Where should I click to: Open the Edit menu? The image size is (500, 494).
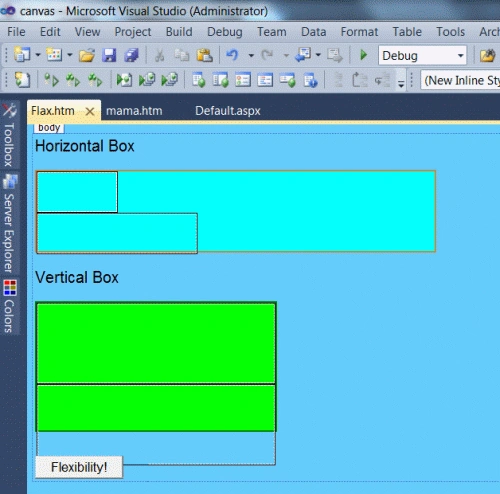[x=50, y=32]
